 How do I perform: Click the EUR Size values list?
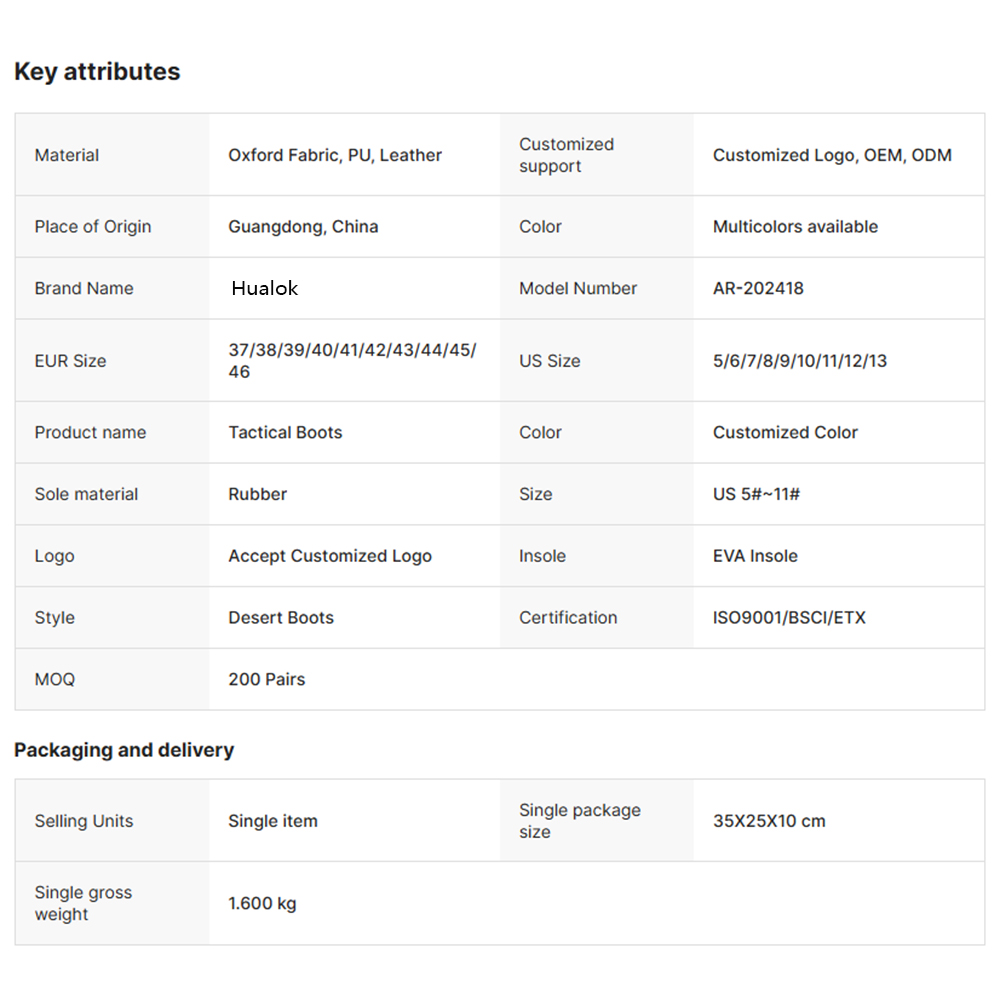click(352, 361)
